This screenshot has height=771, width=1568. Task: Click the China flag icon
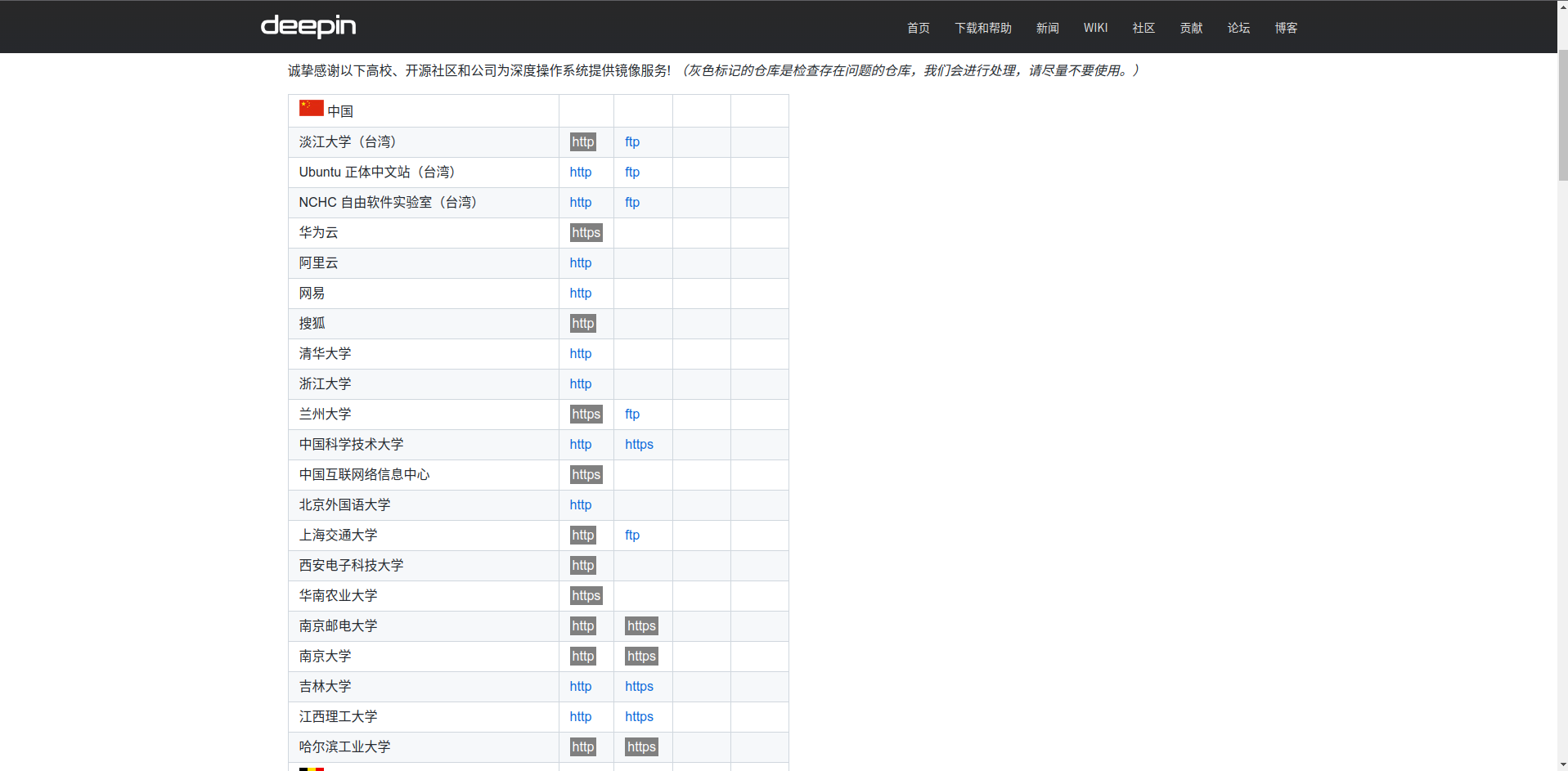(311, 108)
